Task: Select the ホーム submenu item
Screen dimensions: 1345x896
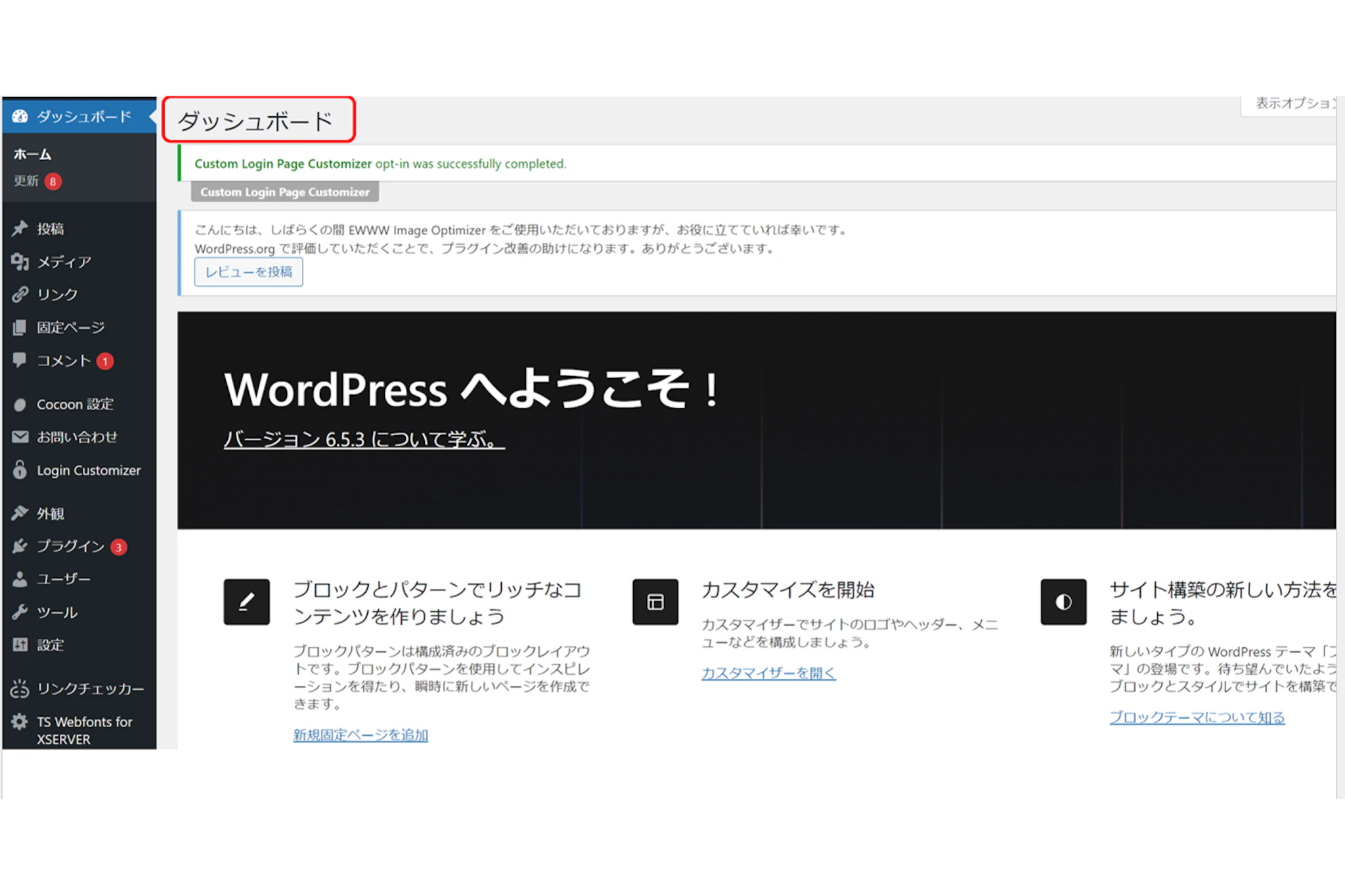Action: click(x=32, y=154)
